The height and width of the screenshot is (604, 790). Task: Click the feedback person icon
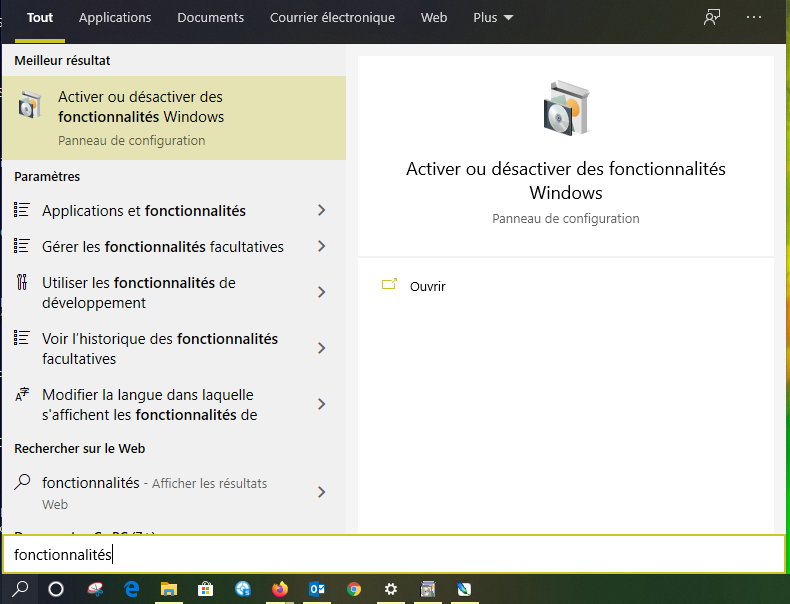tap(712, 17)
